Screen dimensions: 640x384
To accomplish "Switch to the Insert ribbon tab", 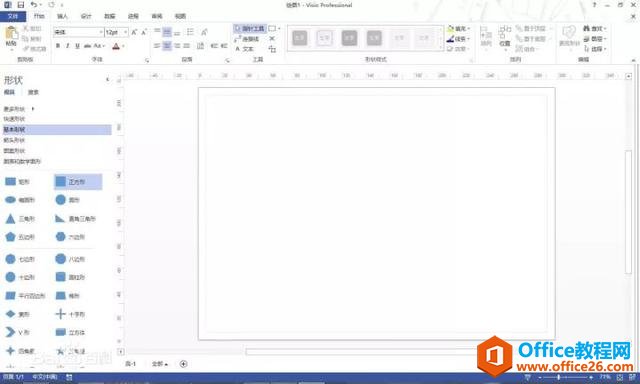I will click(62, 16).
